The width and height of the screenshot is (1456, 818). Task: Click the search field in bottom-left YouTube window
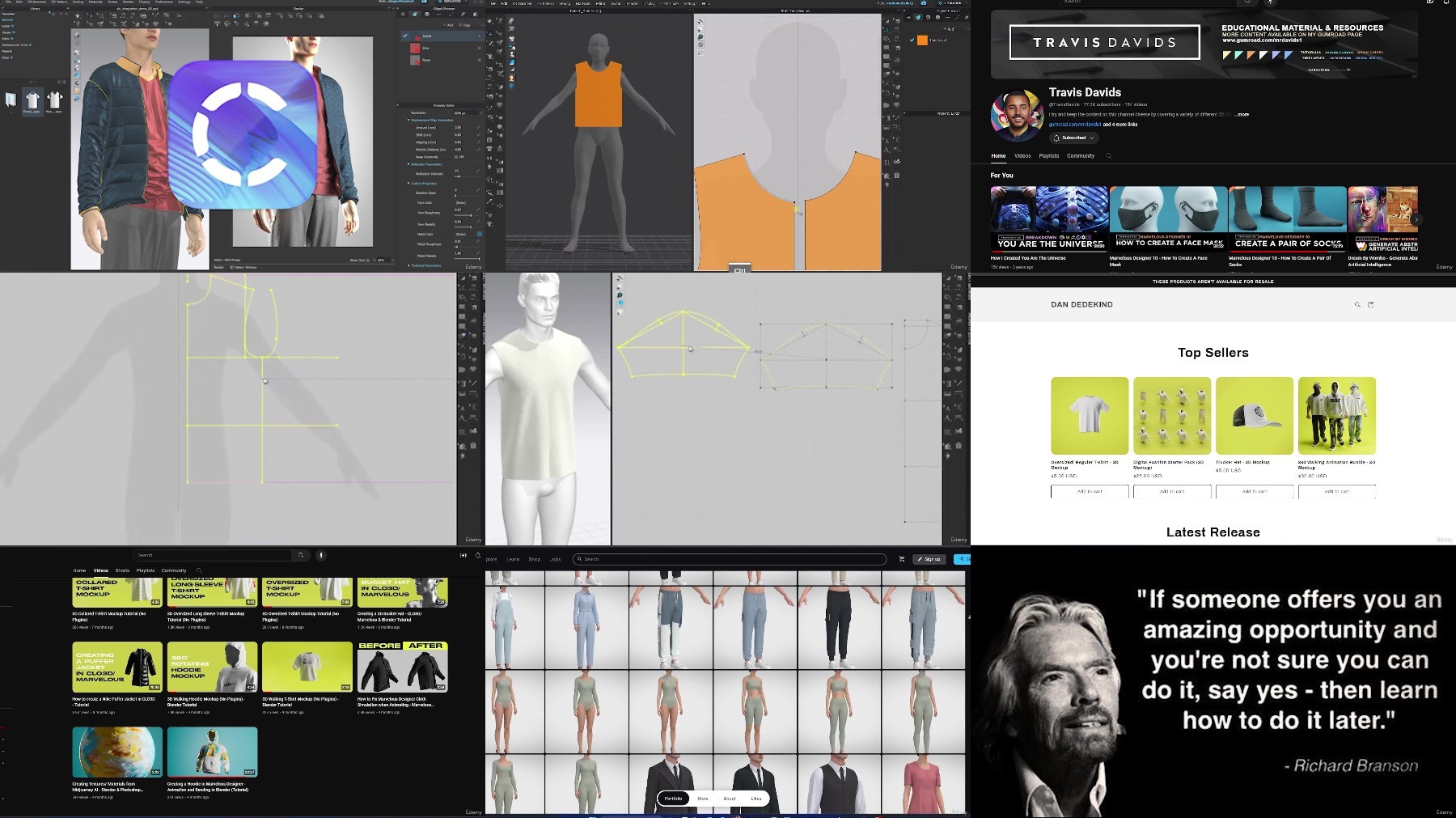click(x=214, y=555)
